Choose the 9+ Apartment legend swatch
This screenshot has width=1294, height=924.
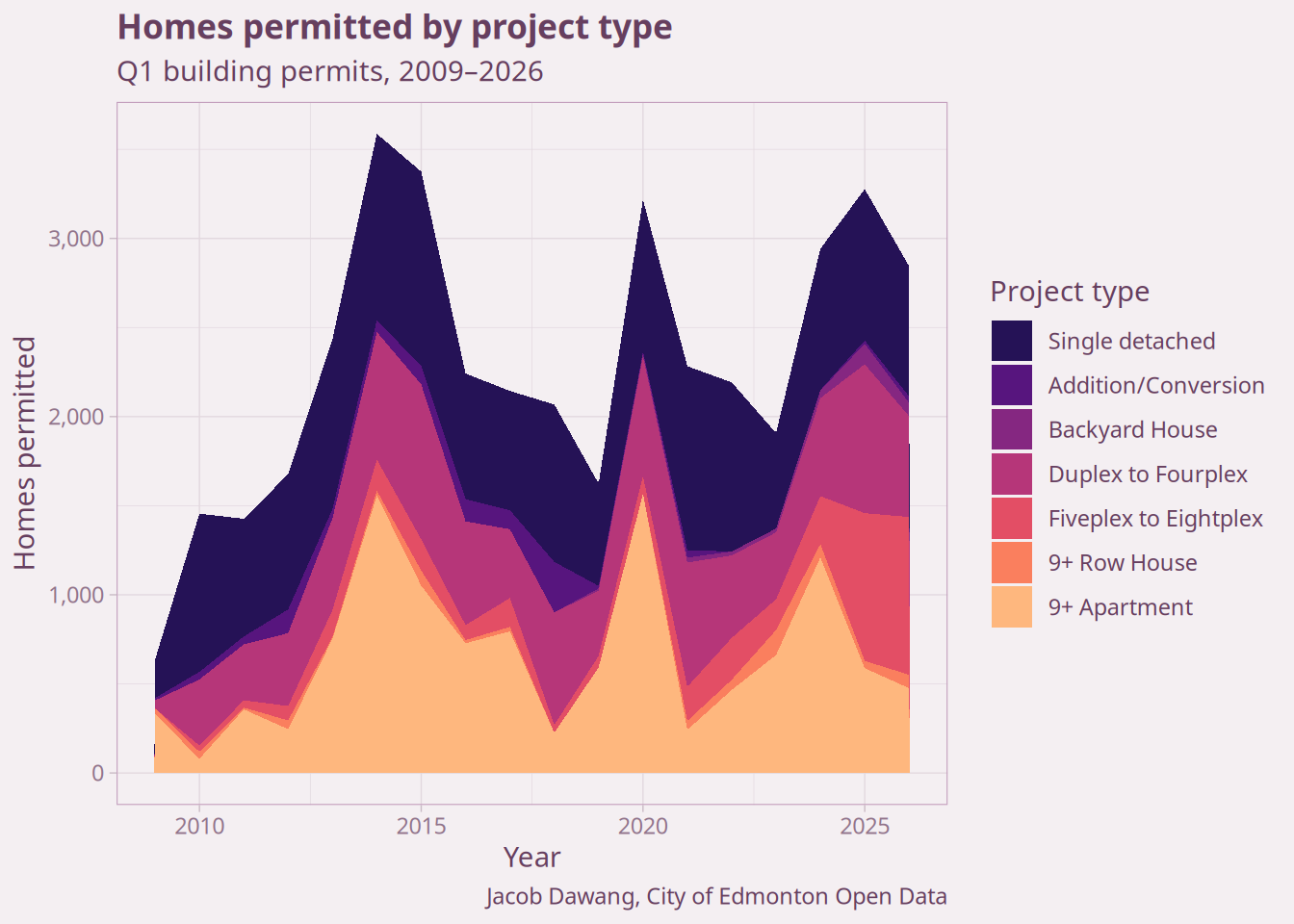click(1011, 606)
